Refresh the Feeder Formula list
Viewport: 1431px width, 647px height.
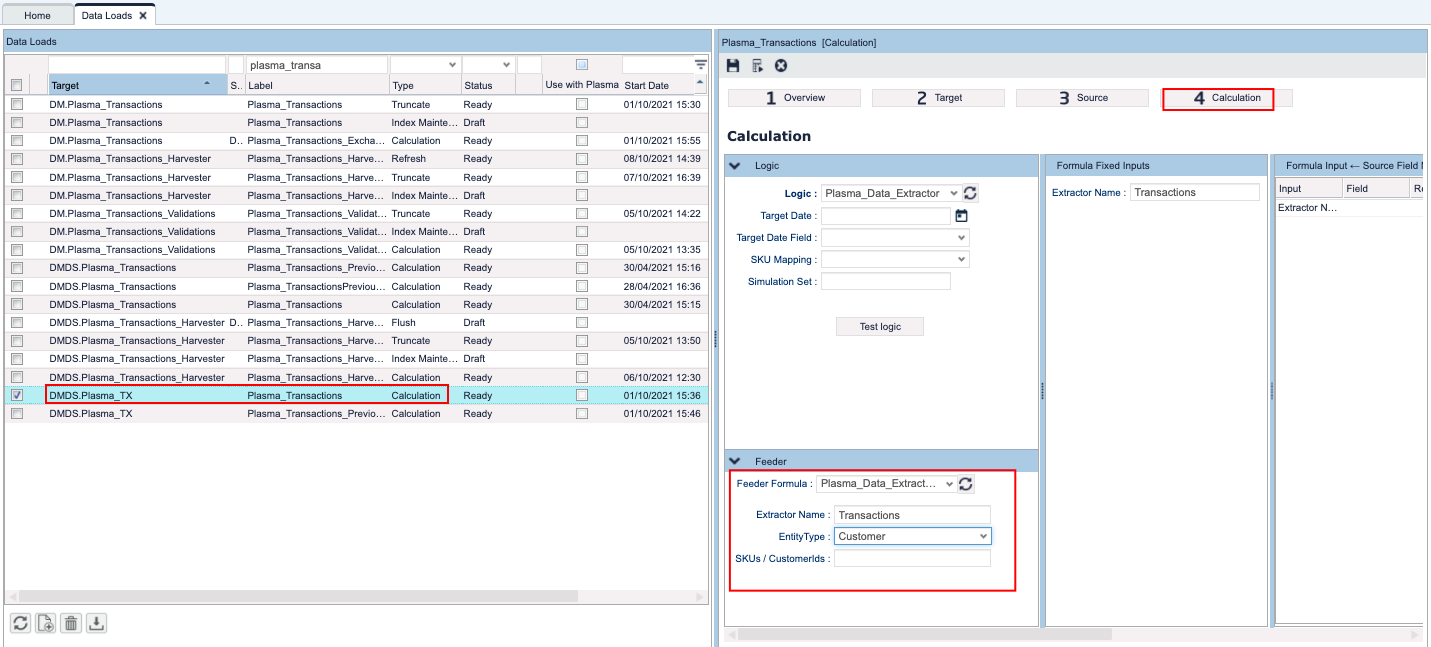tap(965, 484)
